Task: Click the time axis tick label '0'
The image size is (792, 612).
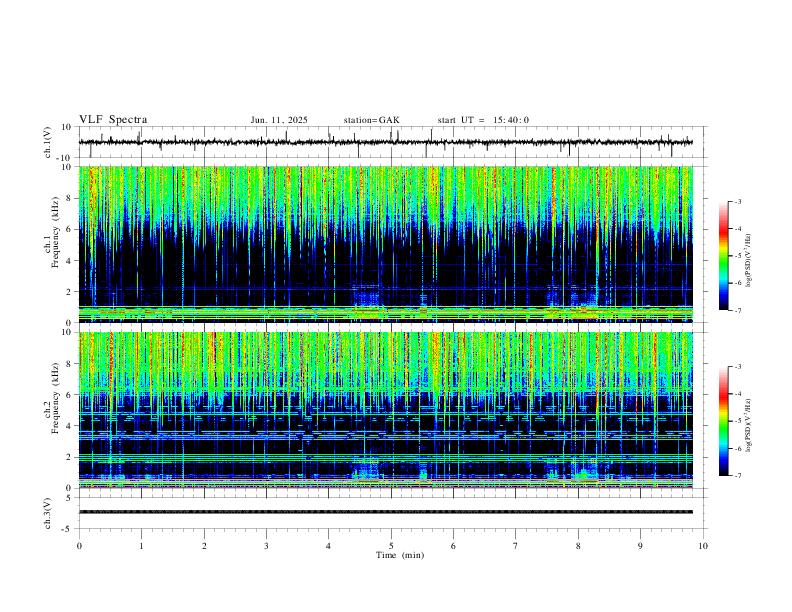Action: pos(79,546)
